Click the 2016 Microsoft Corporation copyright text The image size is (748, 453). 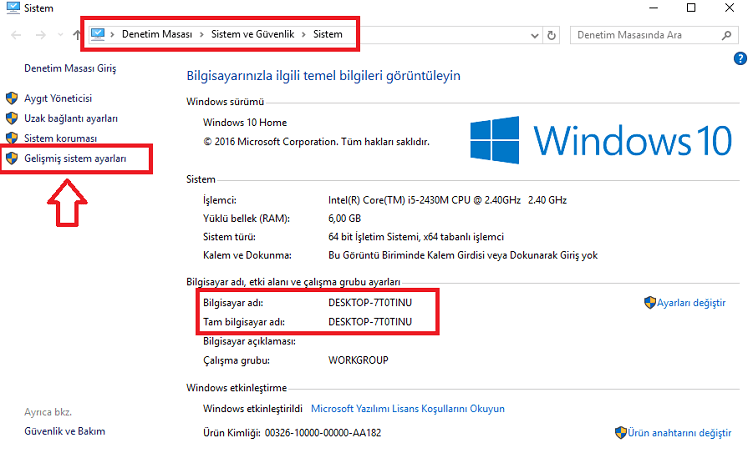coord(316,142)
